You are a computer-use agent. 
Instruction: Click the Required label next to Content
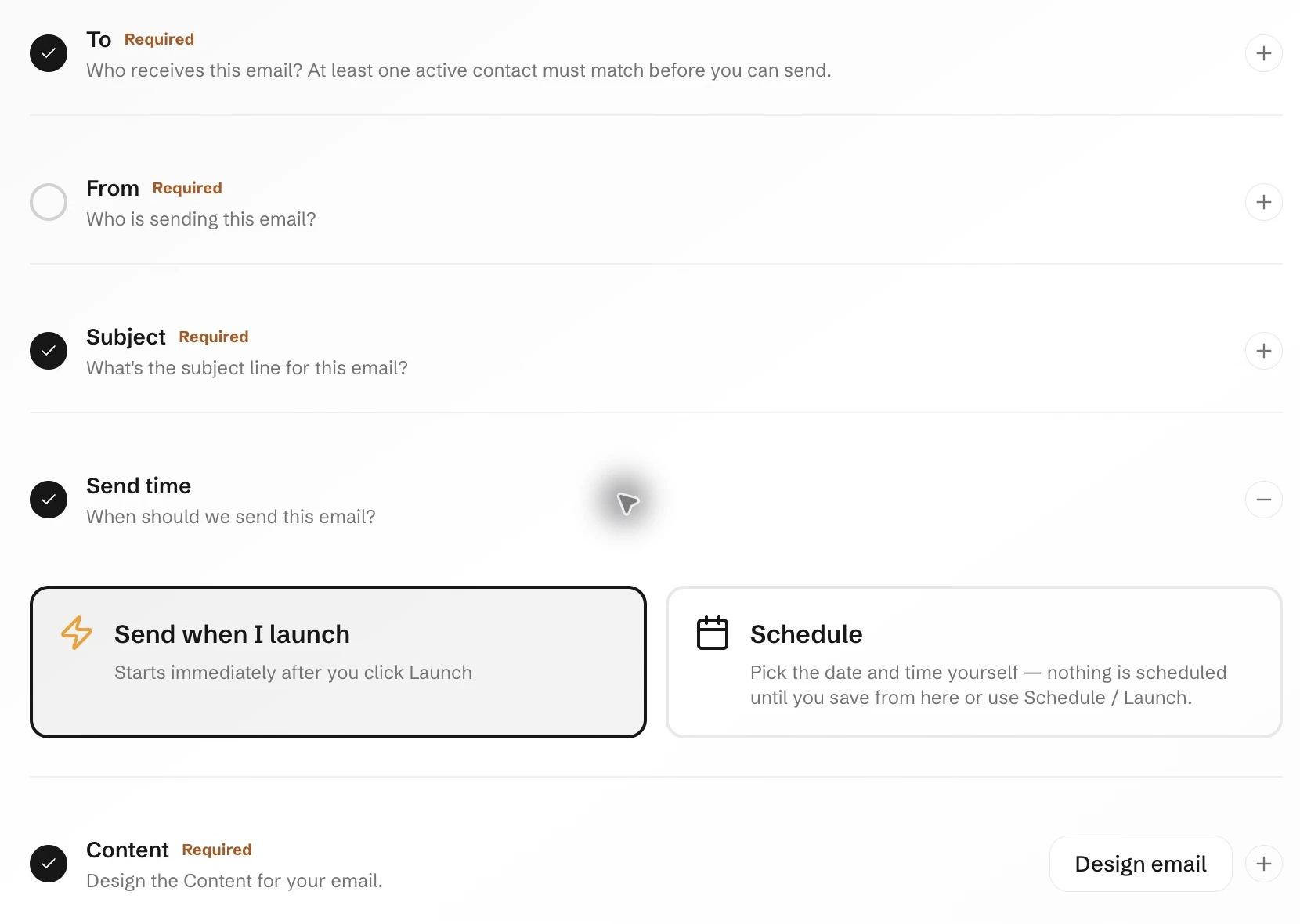217,850
